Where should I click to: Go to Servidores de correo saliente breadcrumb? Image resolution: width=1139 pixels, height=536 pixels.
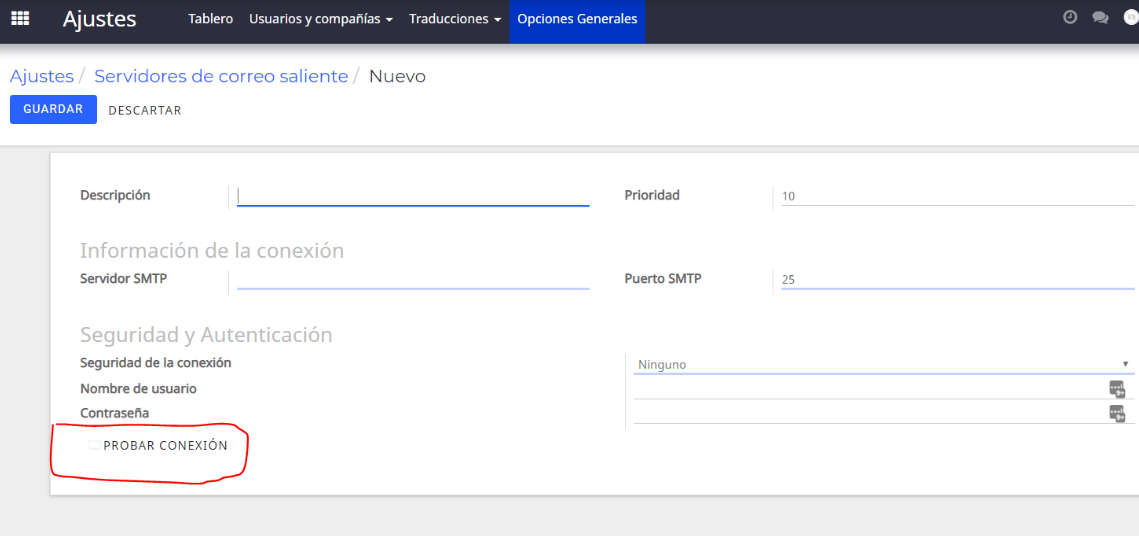click(221, 76)
